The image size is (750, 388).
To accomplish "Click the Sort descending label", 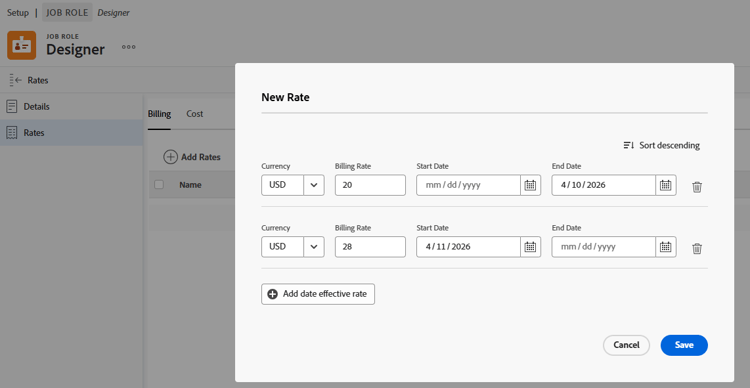I will pos(669,145).
